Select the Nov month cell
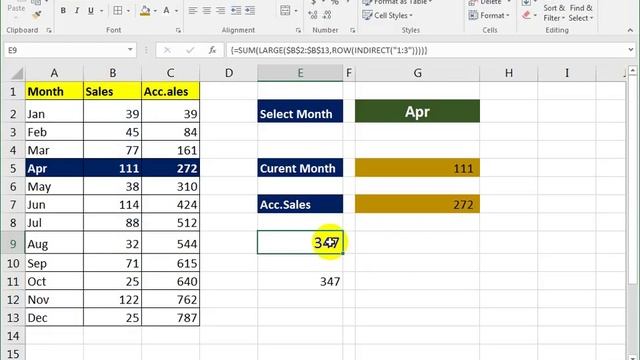 tap(54, 300)
